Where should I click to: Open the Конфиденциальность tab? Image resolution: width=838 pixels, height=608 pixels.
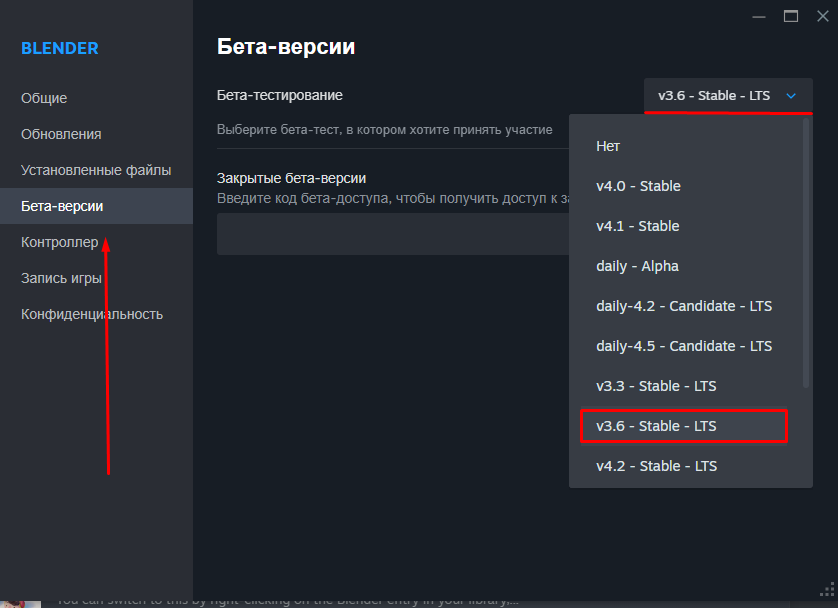[x=92, y=314]
